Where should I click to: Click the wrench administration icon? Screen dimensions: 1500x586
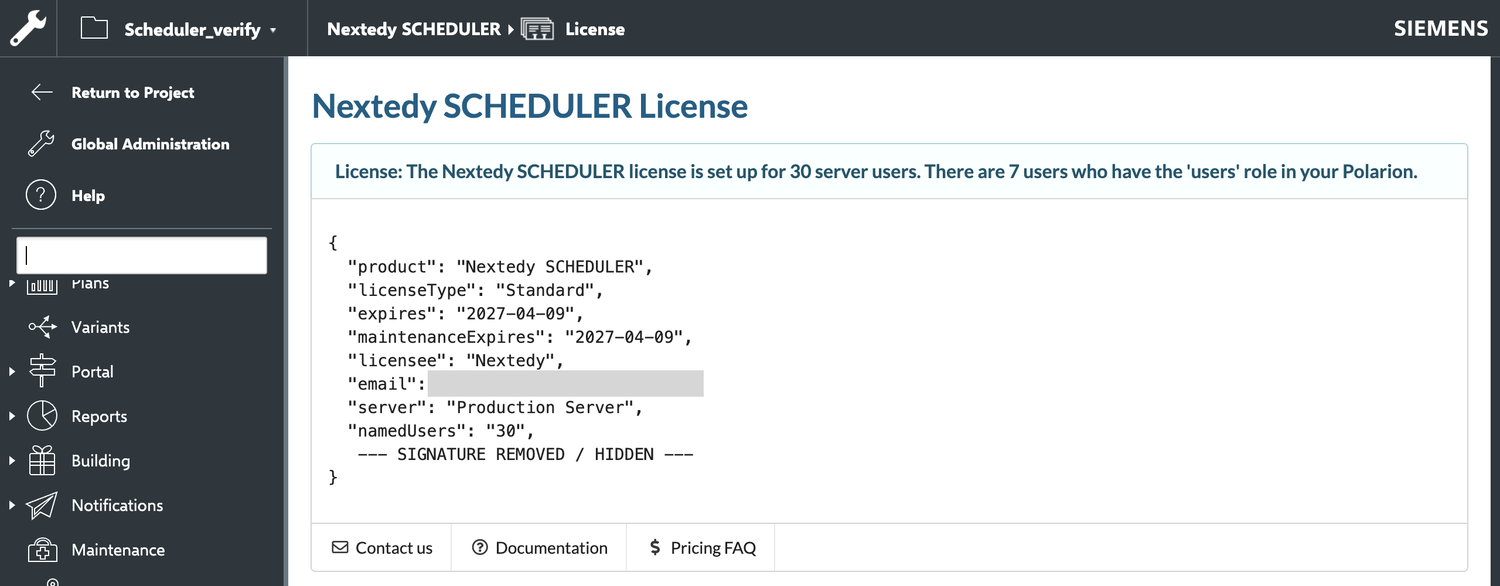click(28, 28)
